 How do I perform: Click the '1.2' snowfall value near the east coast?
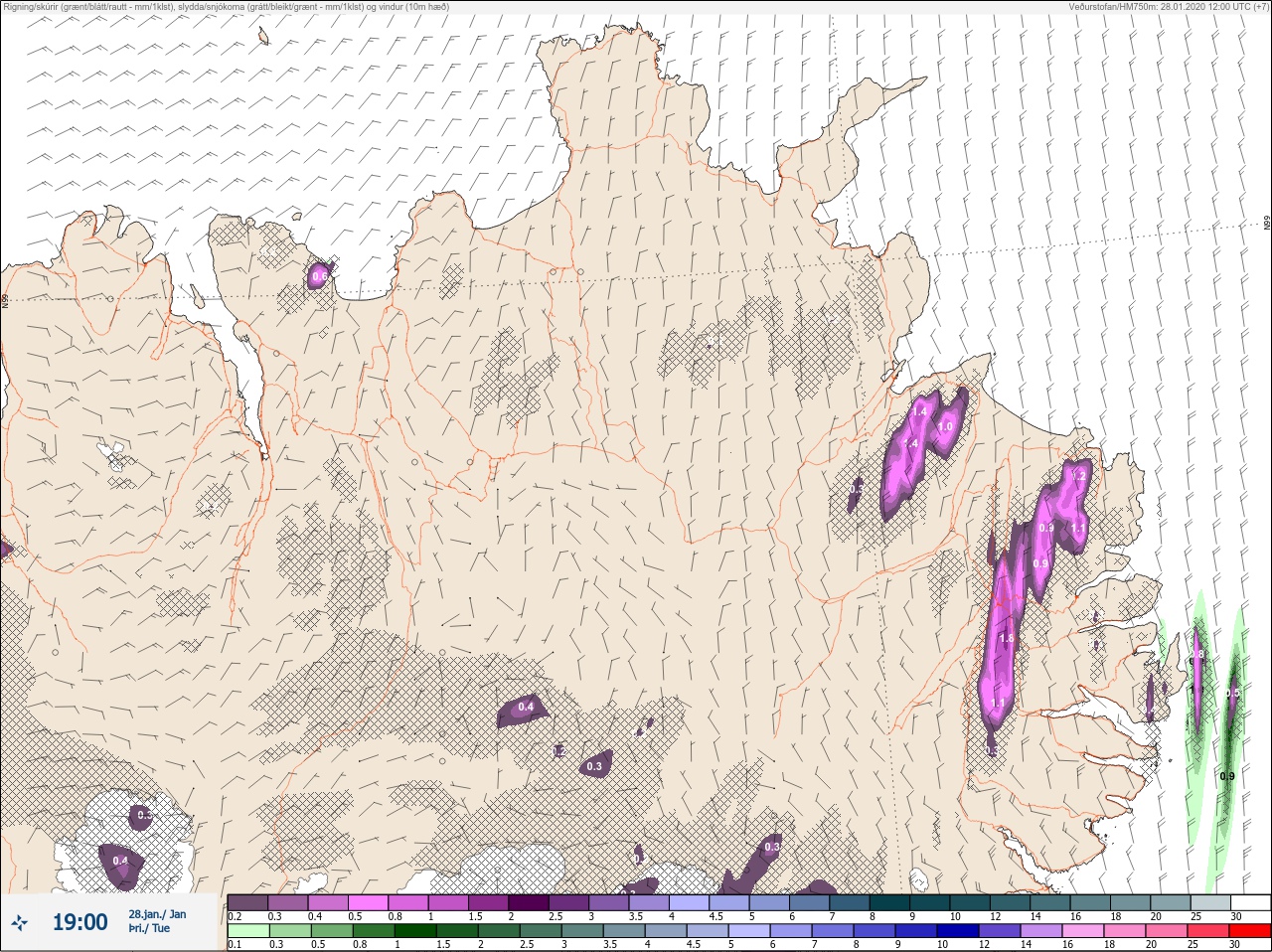(x=1079, y=476)
